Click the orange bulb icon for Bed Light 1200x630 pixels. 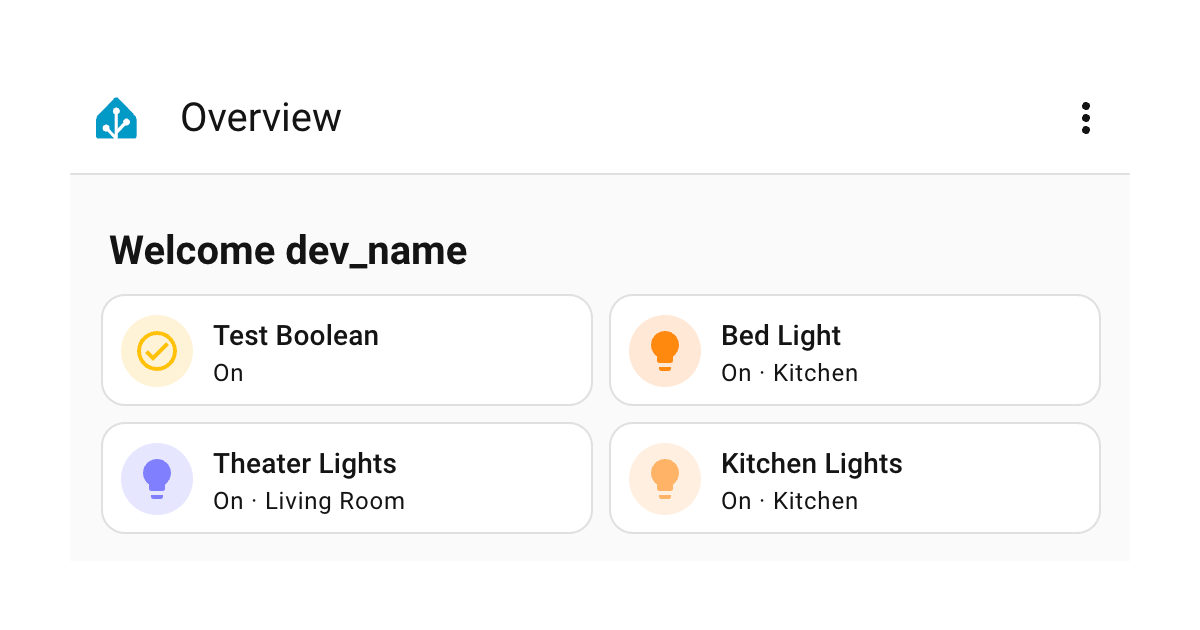click(x=665, y=351)
